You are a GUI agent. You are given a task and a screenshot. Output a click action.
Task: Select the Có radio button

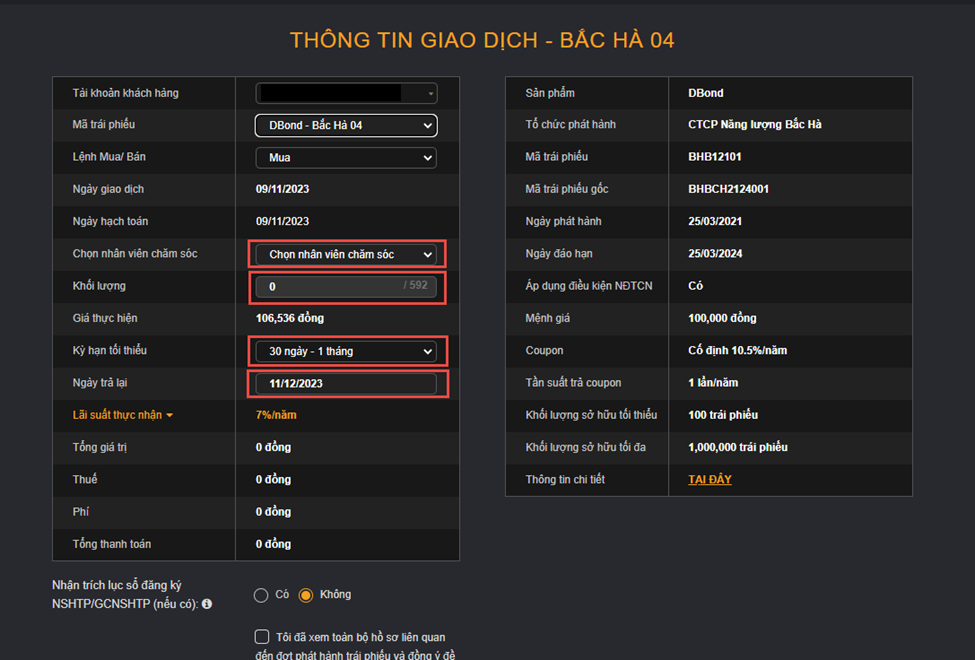[261, 595]
